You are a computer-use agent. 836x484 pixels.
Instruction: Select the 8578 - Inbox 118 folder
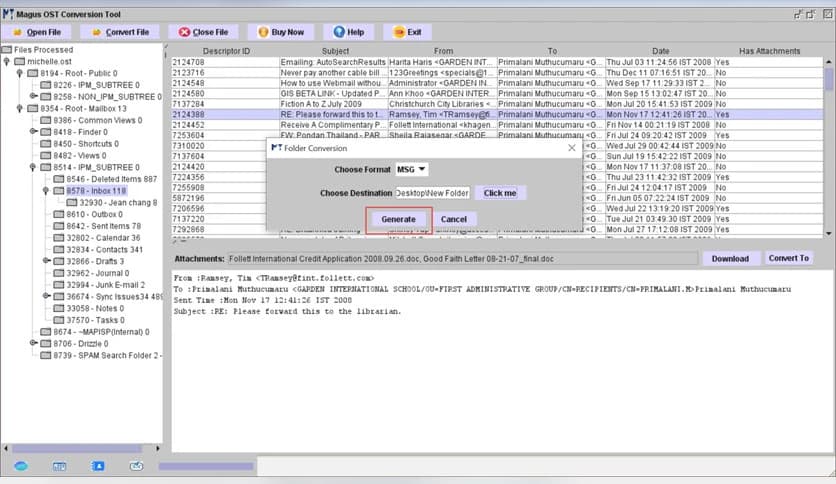pyautogui.click(x=97, y=191)
